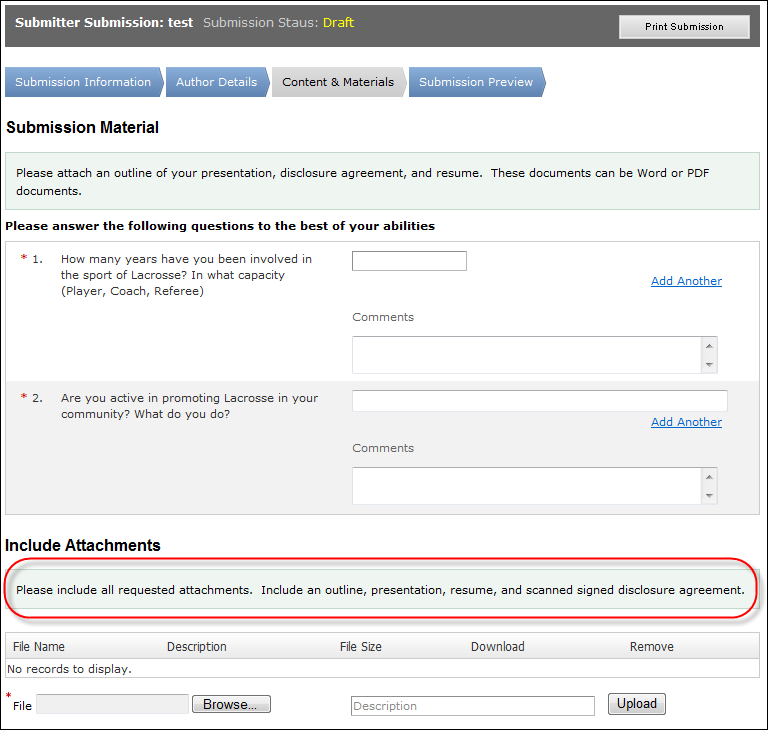The image size is (768, 730).
Task: Click the Print Submission button
Action: (684, 27)
